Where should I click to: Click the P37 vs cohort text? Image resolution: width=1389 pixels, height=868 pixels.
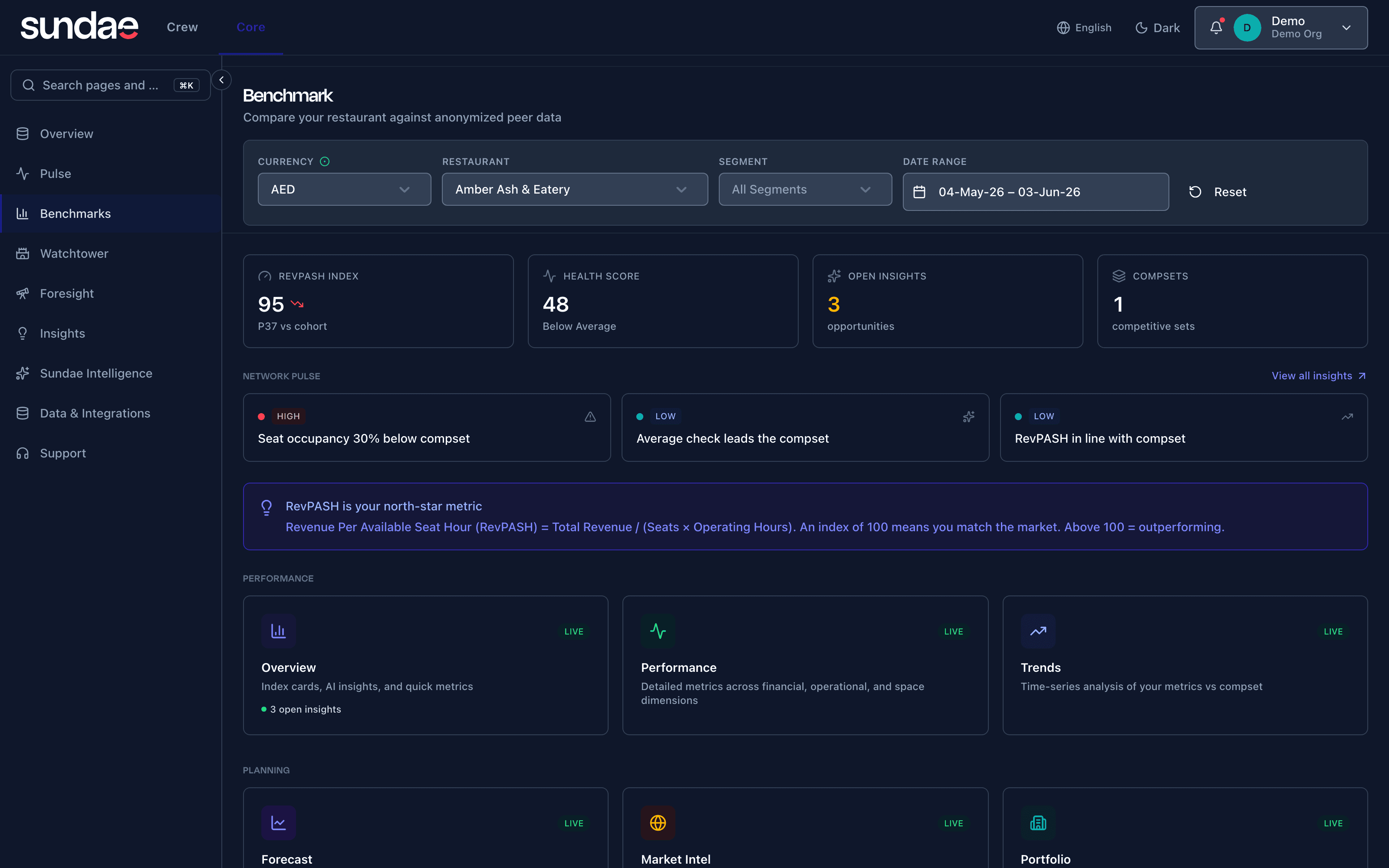292,326
